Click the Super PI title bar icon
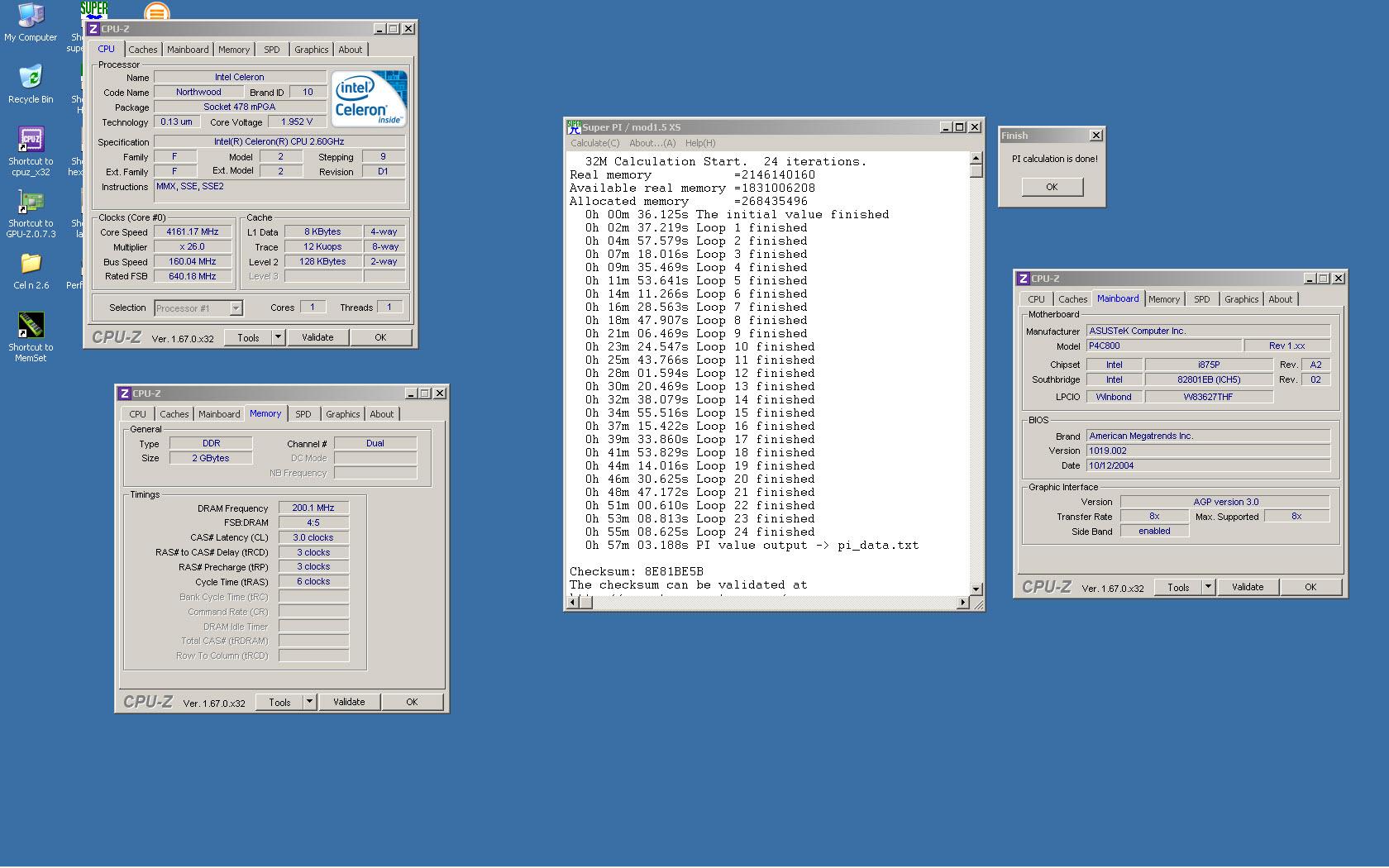 click(x=574, y=126)
